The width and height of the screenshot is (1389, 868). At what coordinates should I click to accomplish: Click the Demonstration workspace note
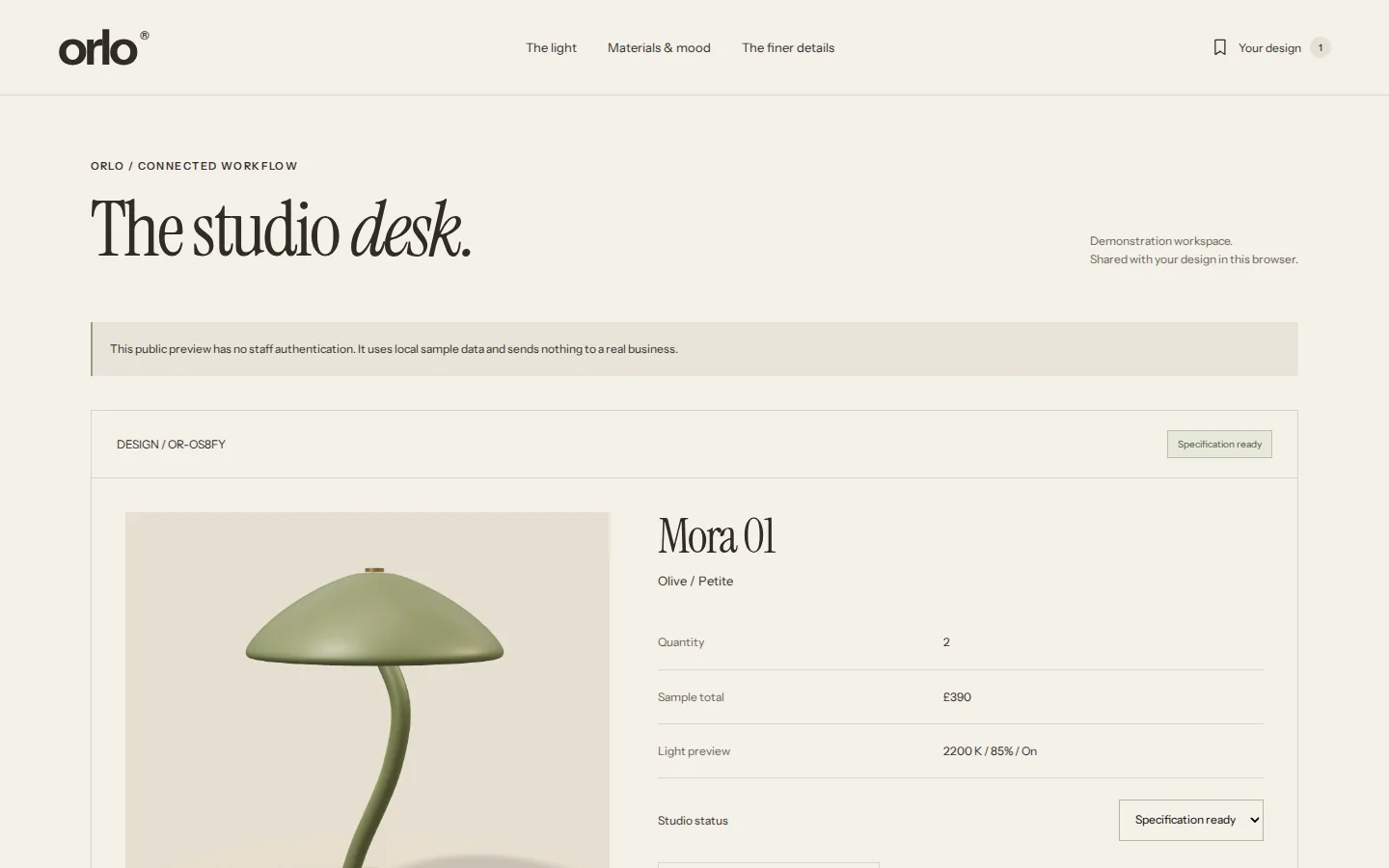pos(1194,250)
